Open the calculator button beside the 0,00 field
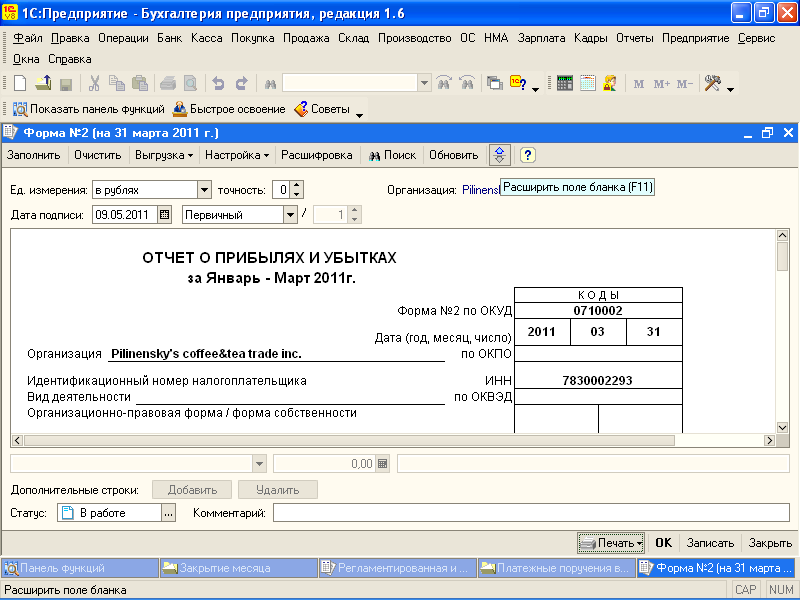This screenshot has height=600, width=800. [x=383, y=464]
